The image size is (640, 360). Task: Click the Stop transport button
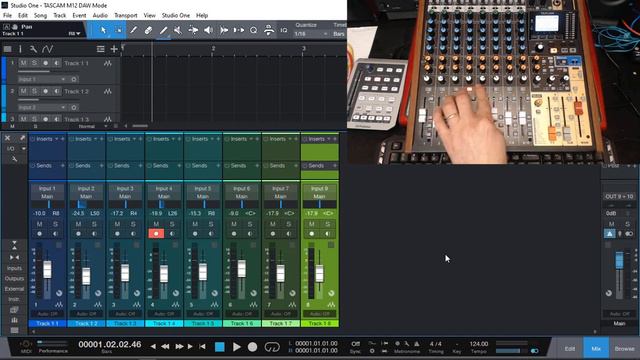point(220,347)
